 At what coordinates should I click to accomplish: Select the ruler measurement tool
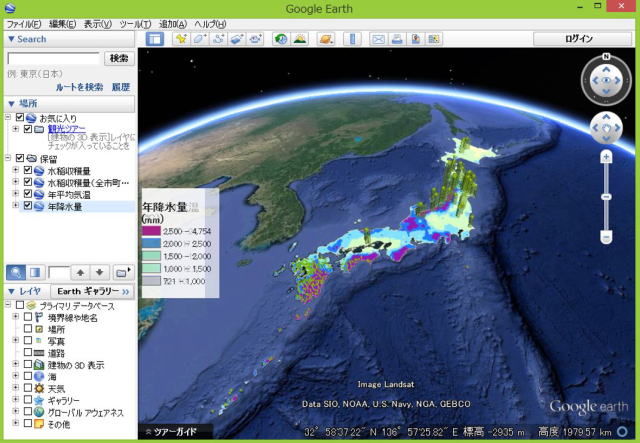[352, 39]
